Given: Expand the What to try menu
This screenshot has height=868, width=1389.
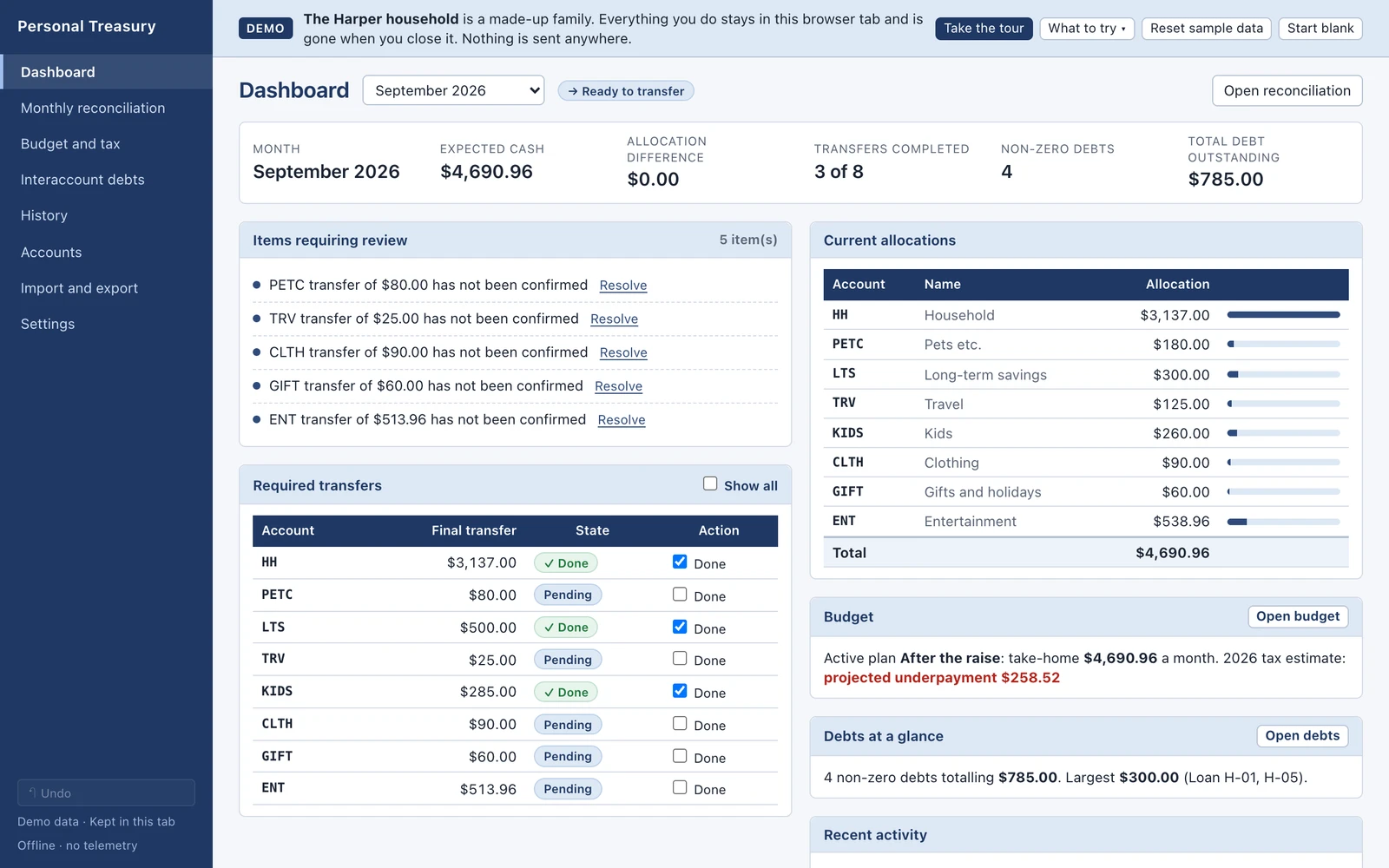Looking at the screenshot, I should [x=1087, y=29].
